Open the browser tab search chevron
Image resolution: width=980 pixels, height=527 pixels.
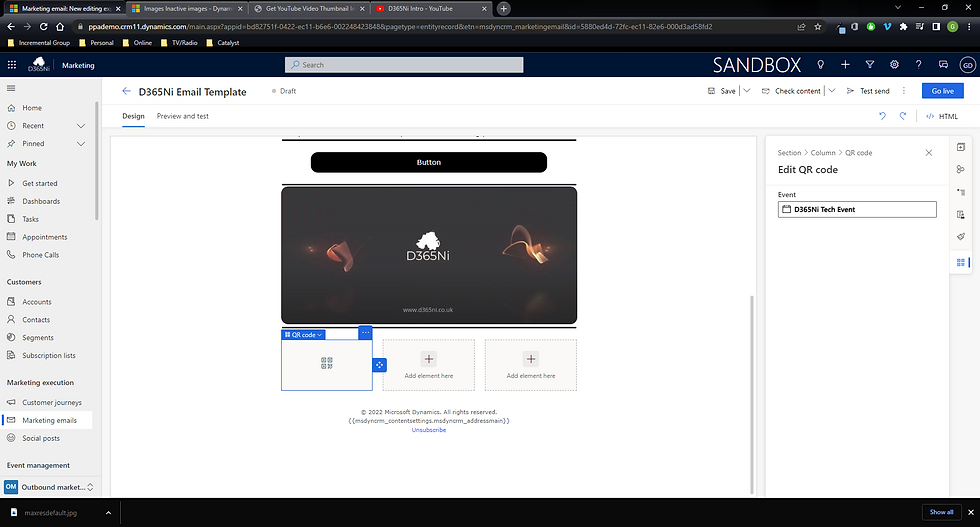pos(898,8)
